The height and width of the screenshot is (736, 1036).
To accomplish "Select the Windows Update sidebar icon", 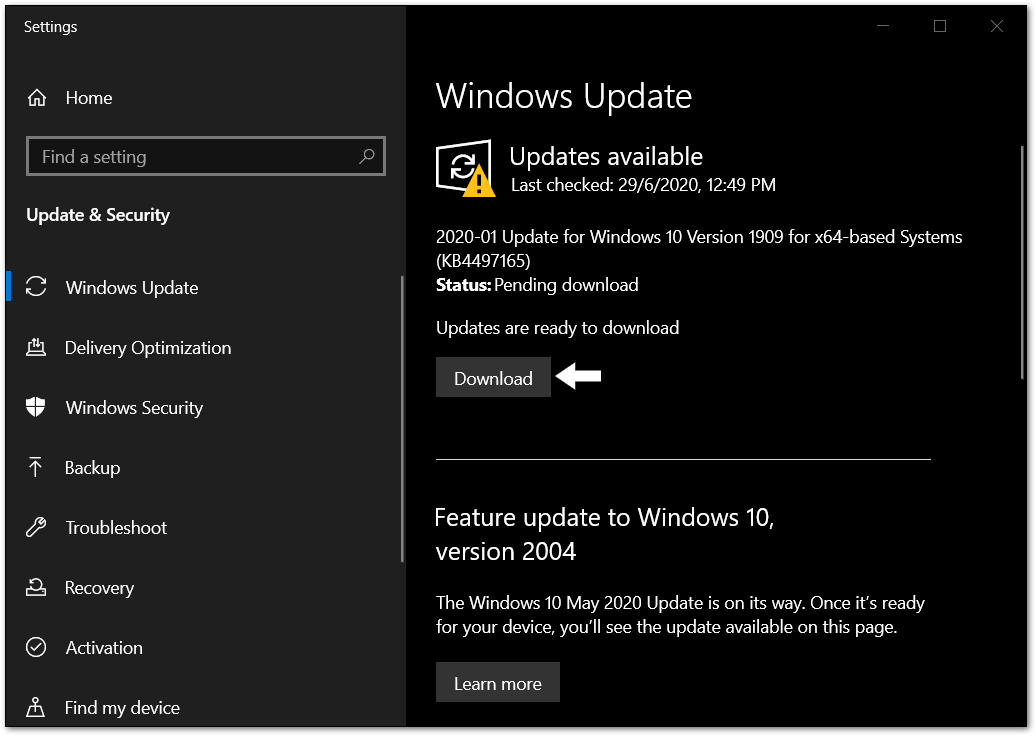I will [x=37, y=287].
